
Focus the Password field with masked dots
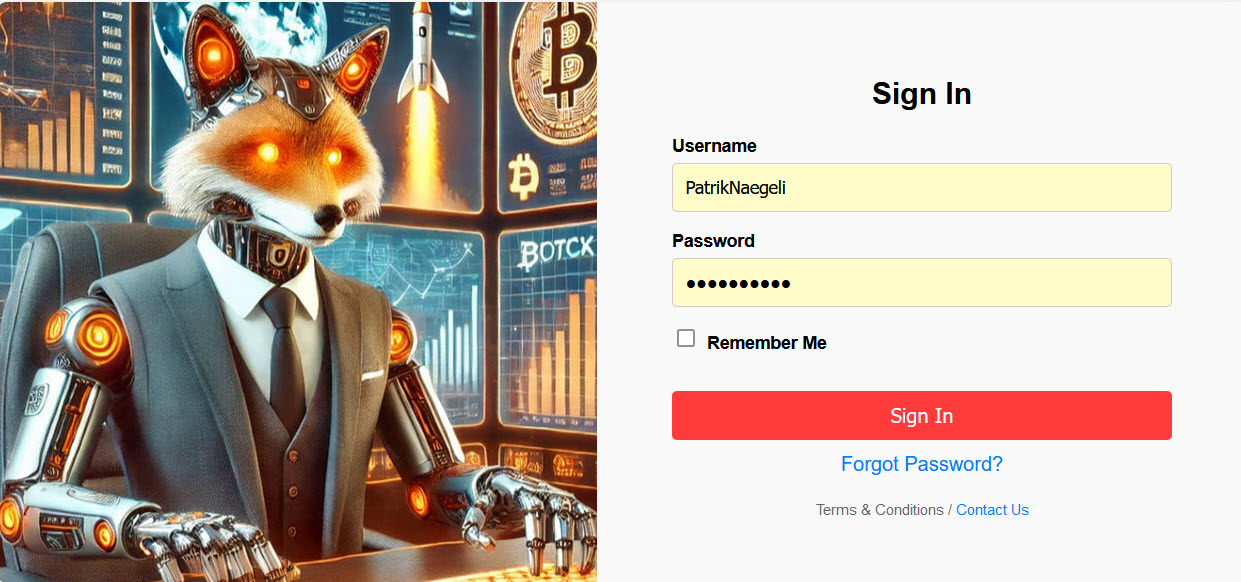(922, 283)
